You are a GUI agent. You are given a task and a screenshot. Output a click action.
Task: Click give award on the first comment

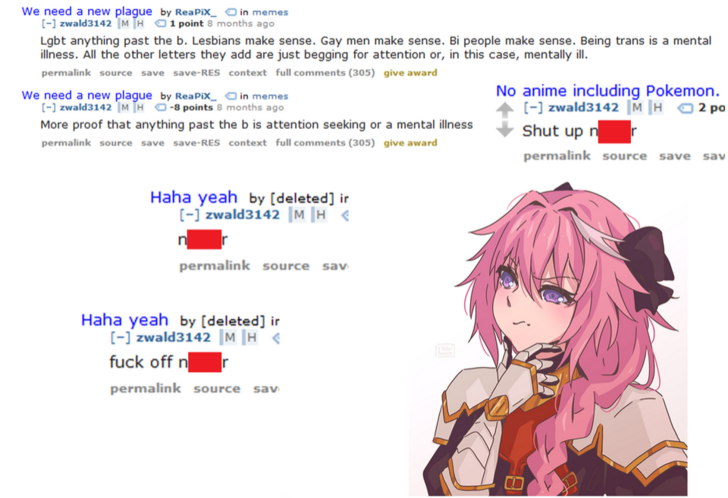(x=410, y=73)
